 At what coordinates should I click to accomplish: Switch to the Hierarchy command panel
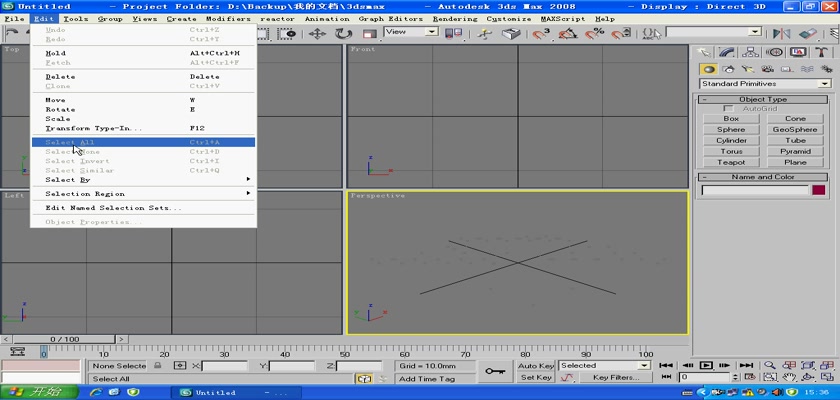750,52
